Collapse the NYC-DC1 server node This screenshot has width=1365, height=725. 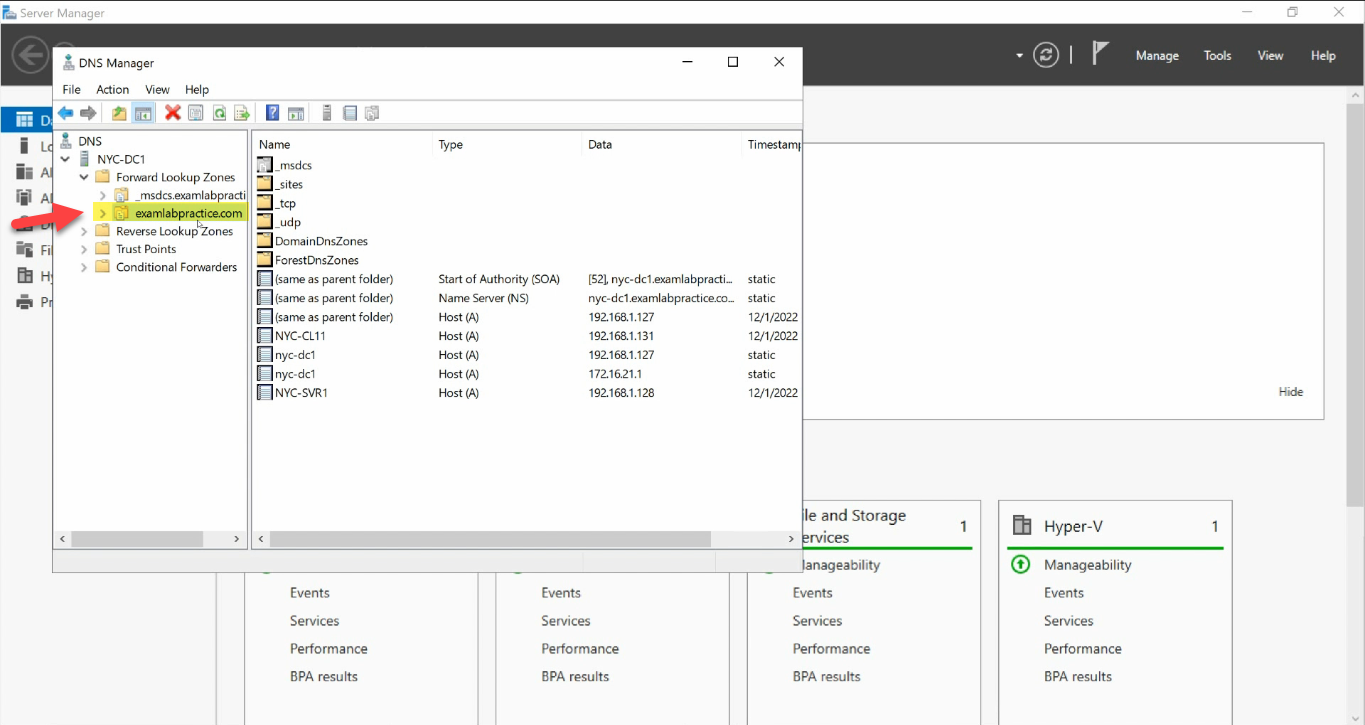click(66, 159)
